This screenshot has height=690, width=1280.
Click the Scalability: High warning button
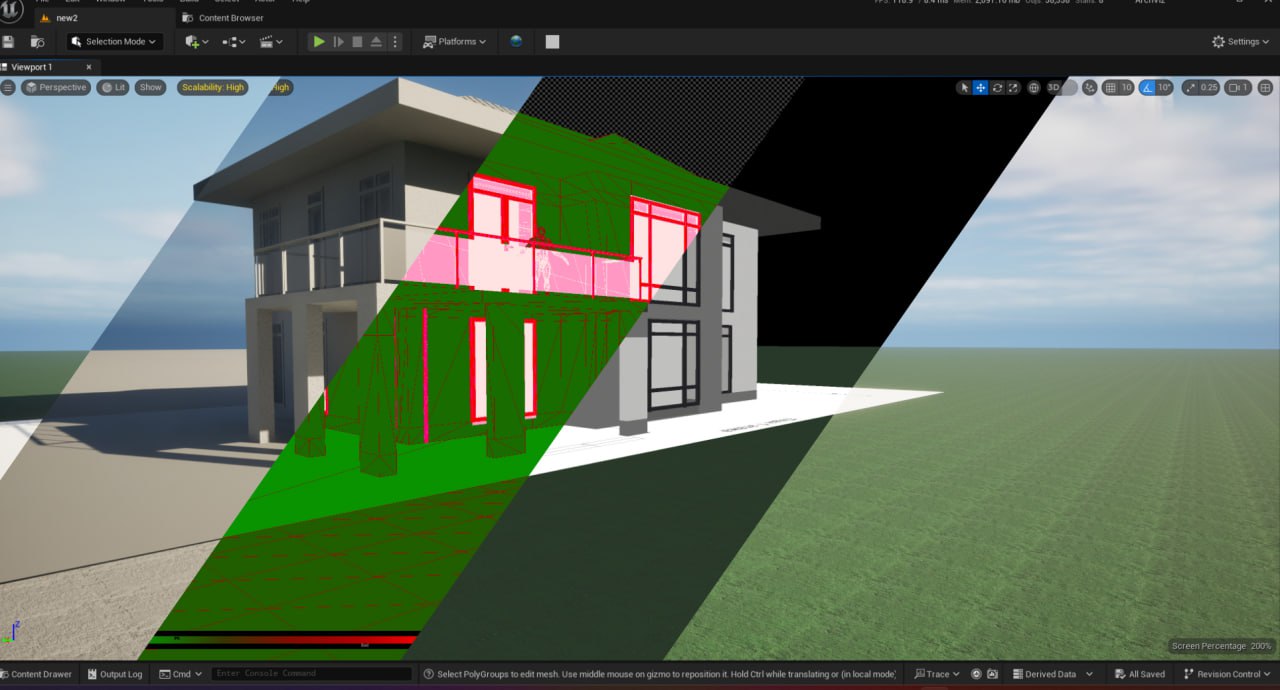(212, 88)
